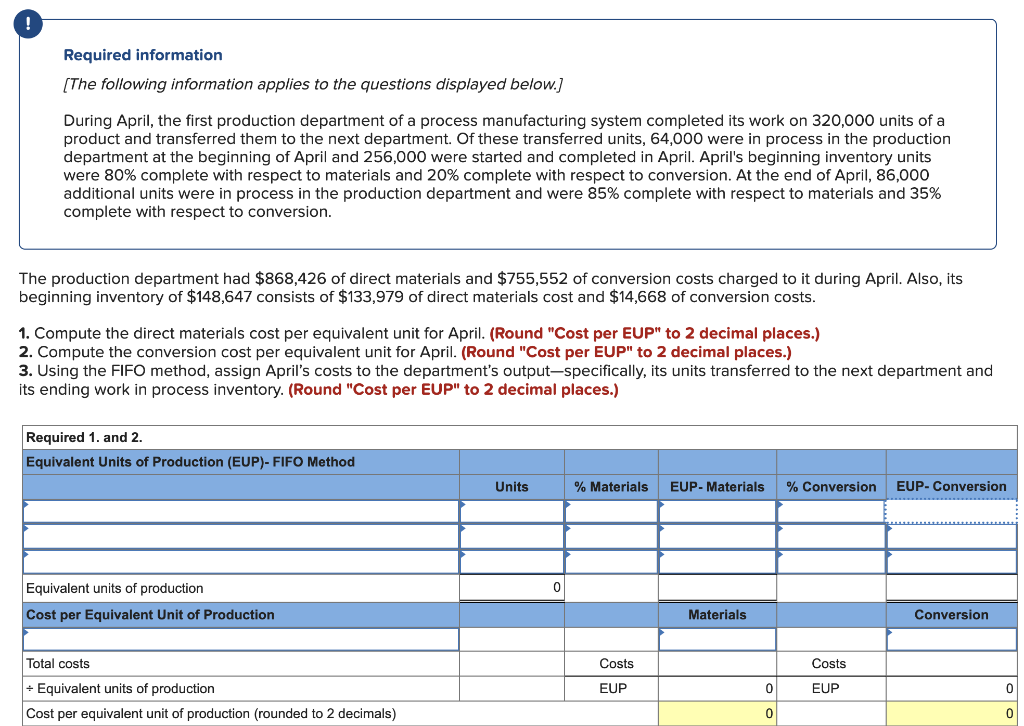Click the blue exclamation information icon
Image resolution: width=1024 pixels, height=726 pixels.
point(27,24)
